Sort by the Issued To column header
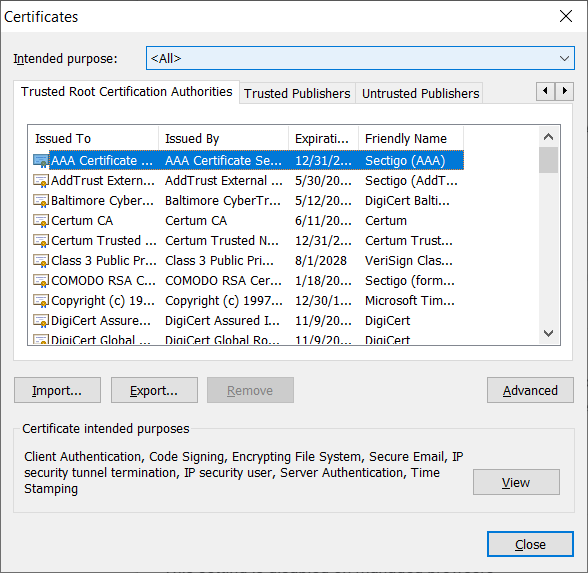This screenshot has height=573, width=588. pos(93,138)
